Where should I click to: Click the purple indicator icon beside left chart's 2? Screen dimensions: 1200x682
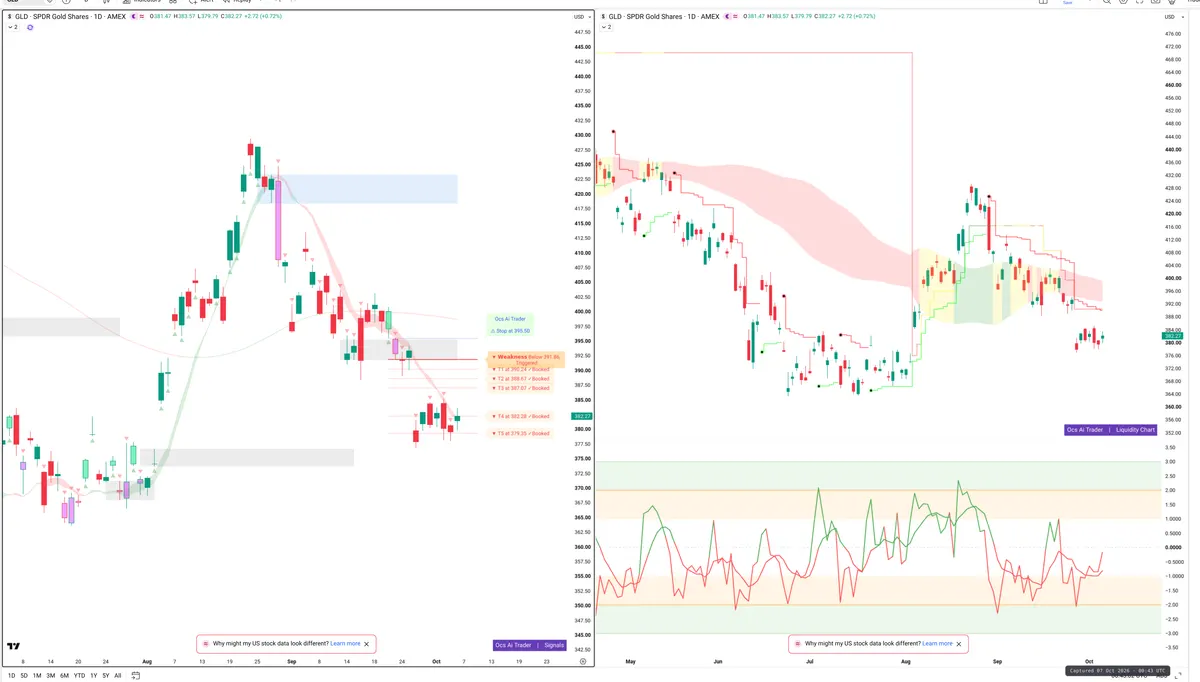click(30, 27)
